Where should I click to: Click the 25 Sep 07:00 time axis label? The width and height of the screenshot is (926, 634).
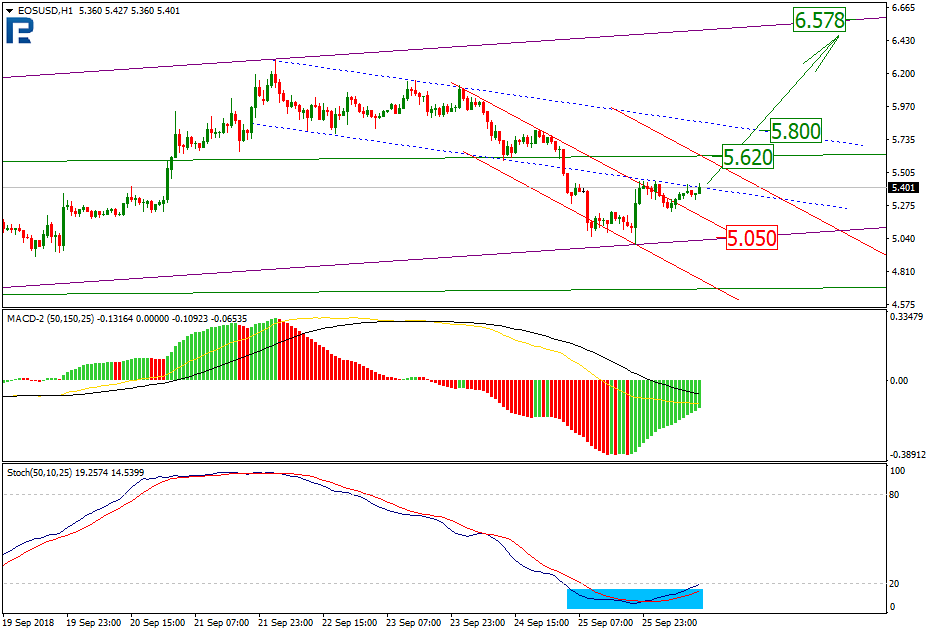click(605, 623)
